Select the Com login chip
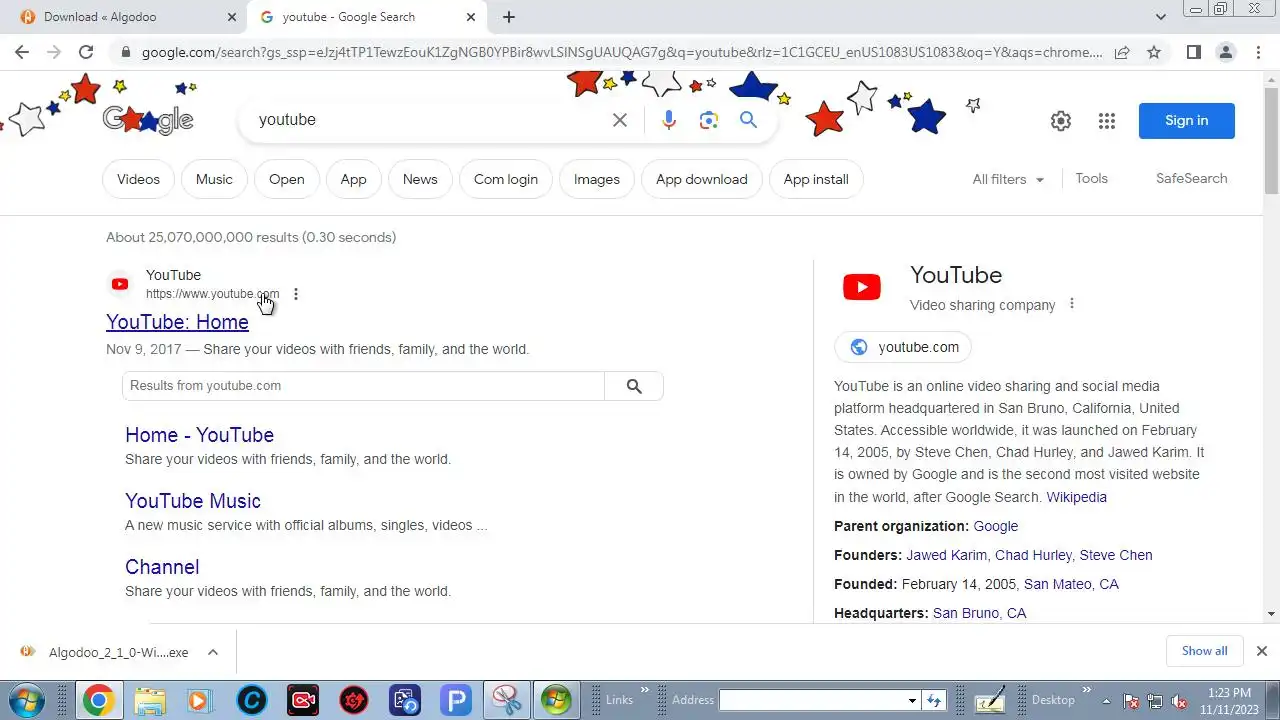Screen dimensions: 1280x720 [x=506, y=179]
